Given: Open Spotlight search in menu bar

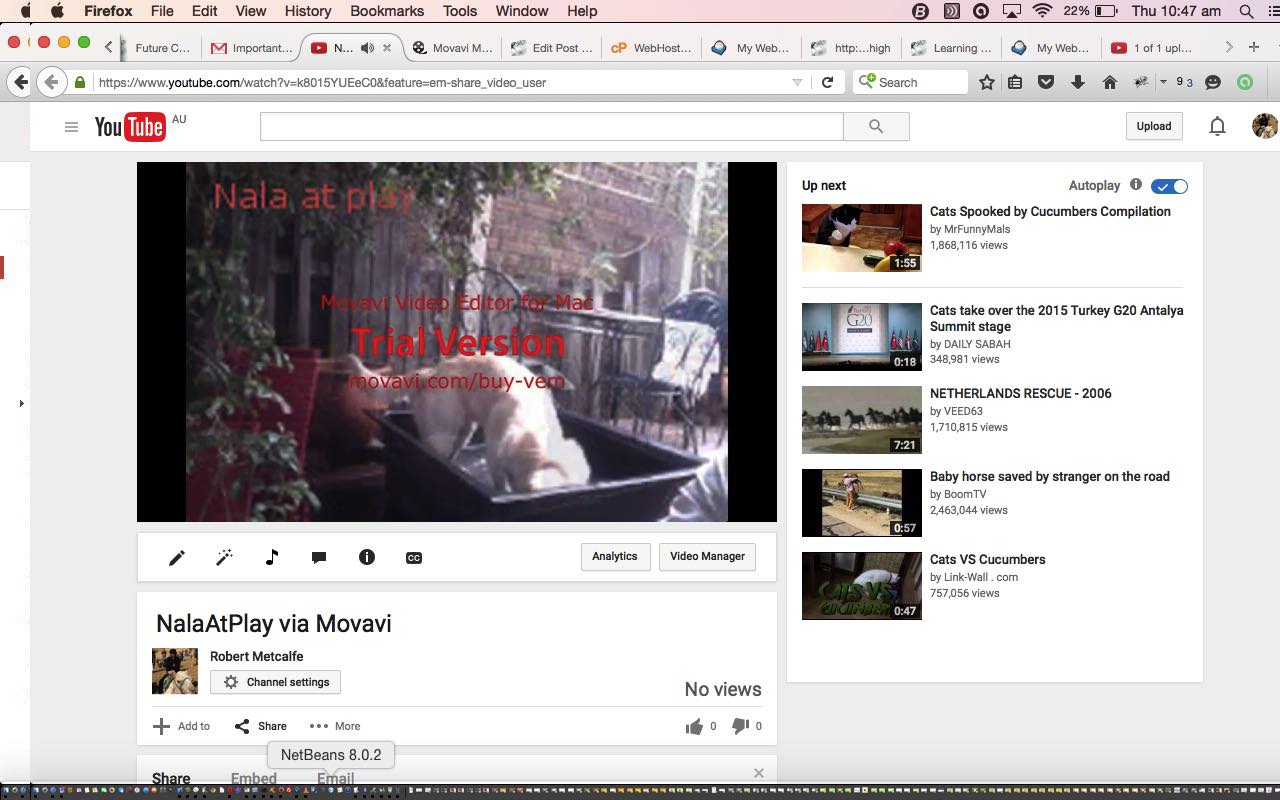Looking at the screenshot, I should (x=1246, y=11).
